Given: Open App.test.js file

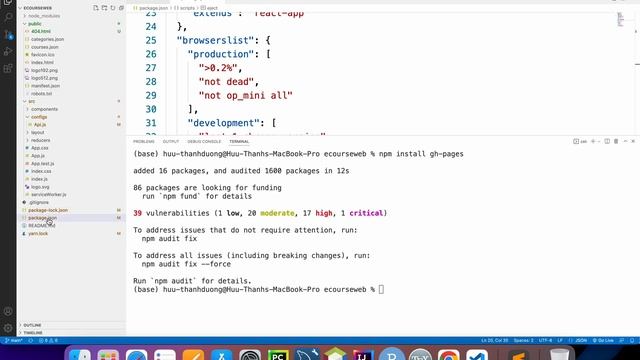Looking at the screenshot, I should [42, 163].
